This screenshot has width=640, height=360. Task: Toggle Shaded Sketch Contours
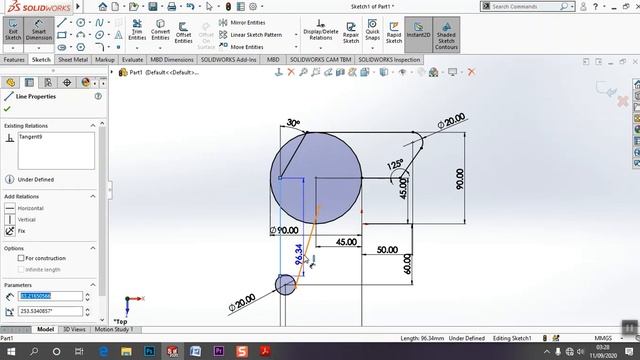point(446,35)
